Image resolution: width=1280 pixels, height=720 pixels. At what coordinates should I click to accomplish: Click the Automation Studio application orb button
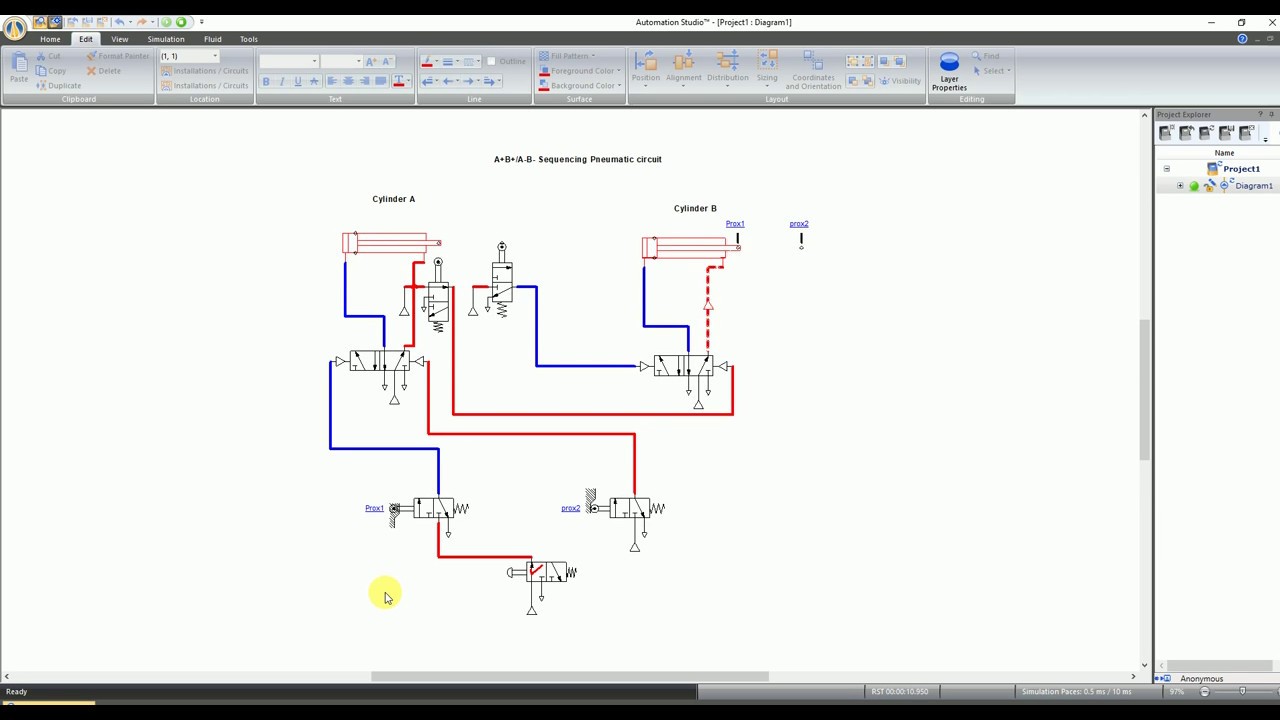(15, 29)
